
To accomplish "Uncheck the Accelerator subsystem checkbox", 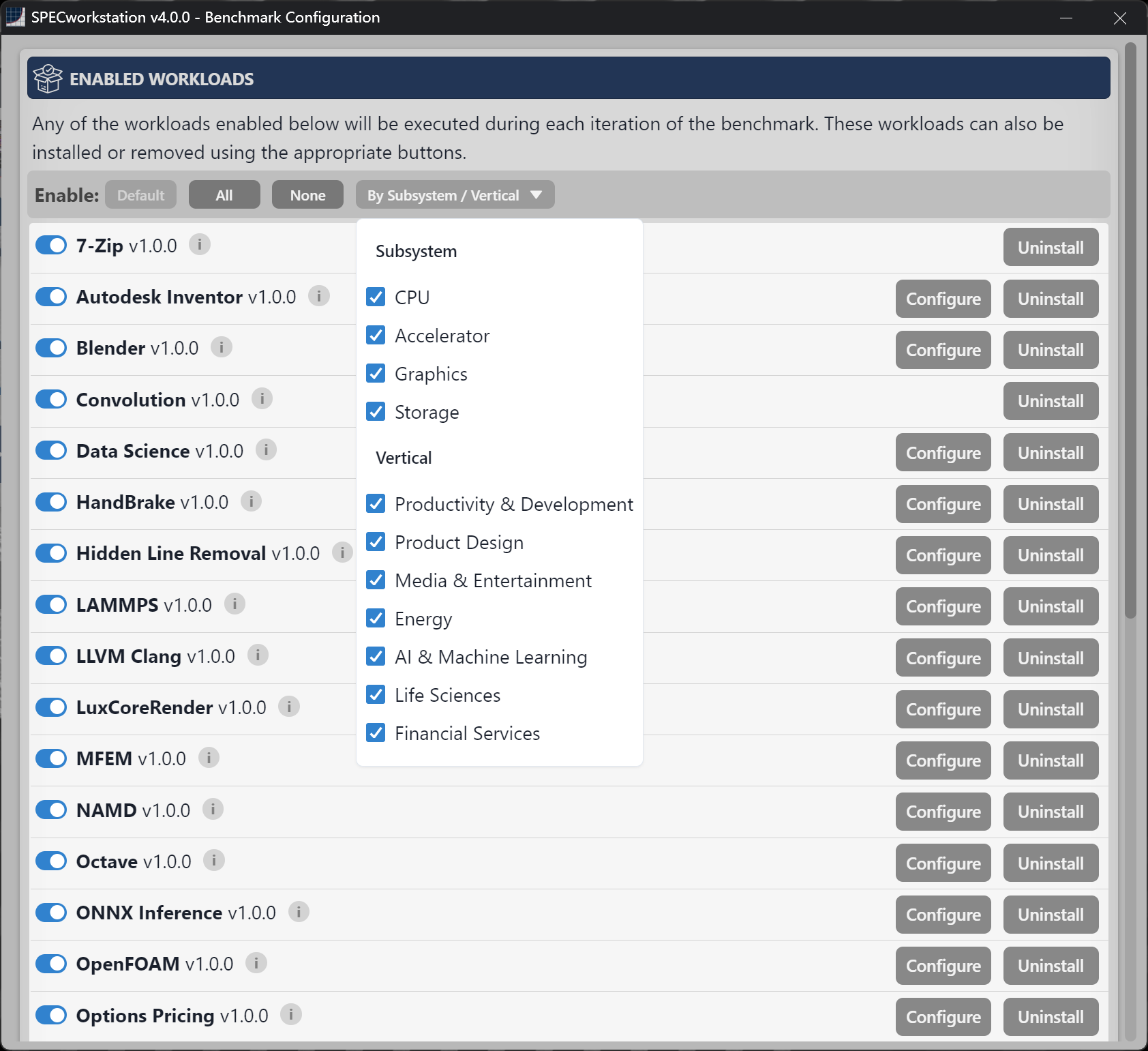I will [376, 335].
